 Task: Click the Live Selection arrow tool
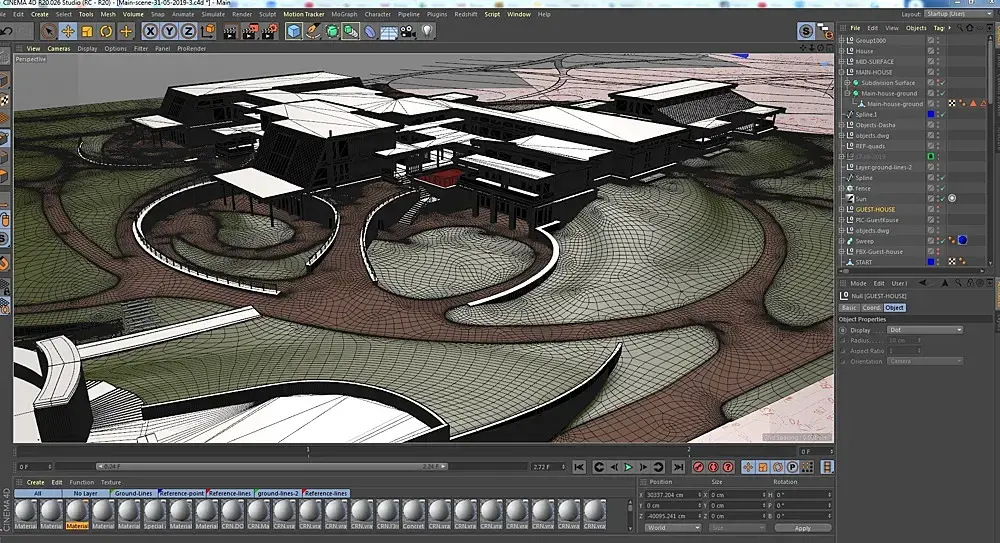point(48,31)
